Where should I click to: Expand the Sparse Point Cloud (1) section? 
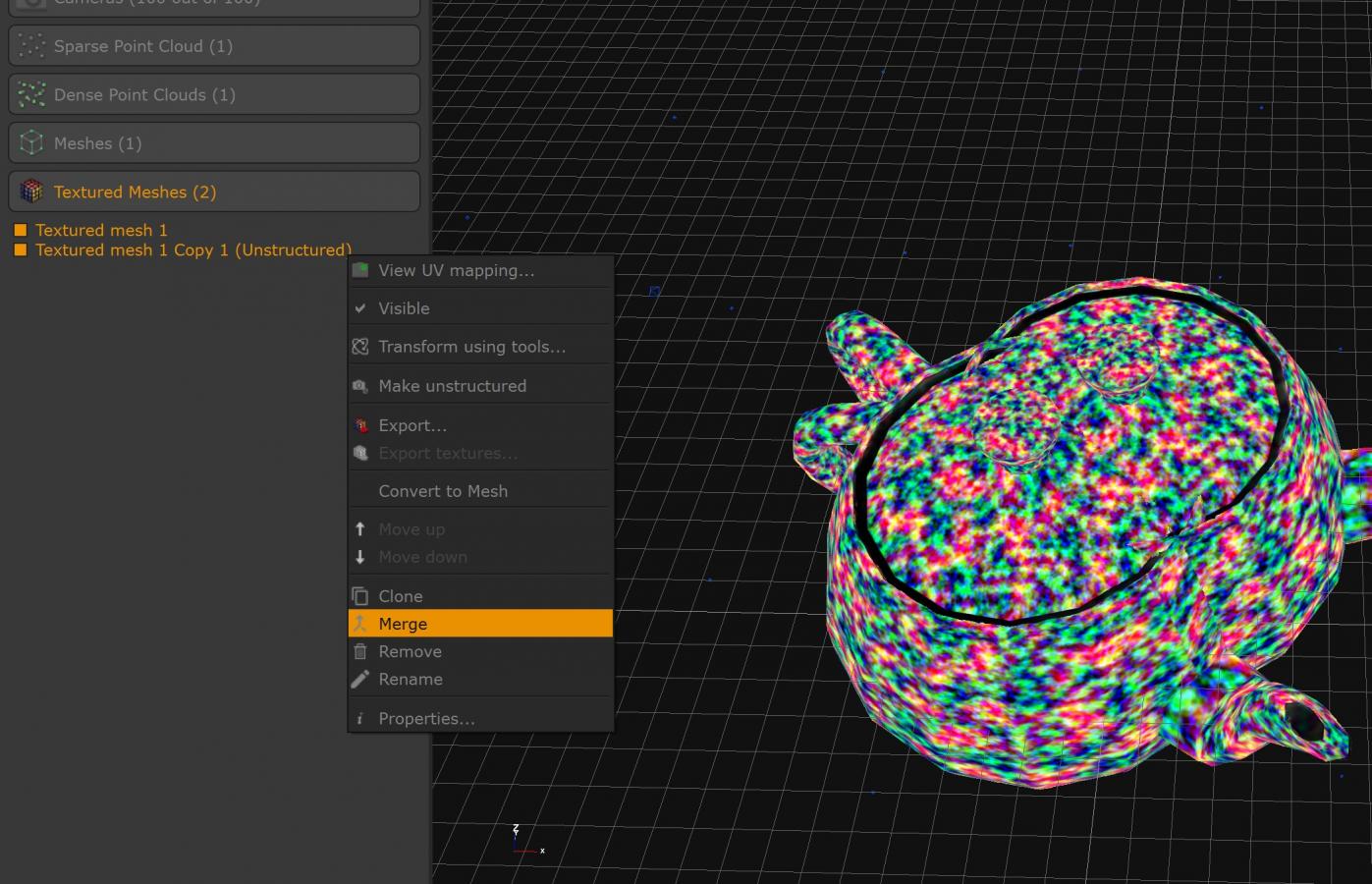[x=214, y=46]
